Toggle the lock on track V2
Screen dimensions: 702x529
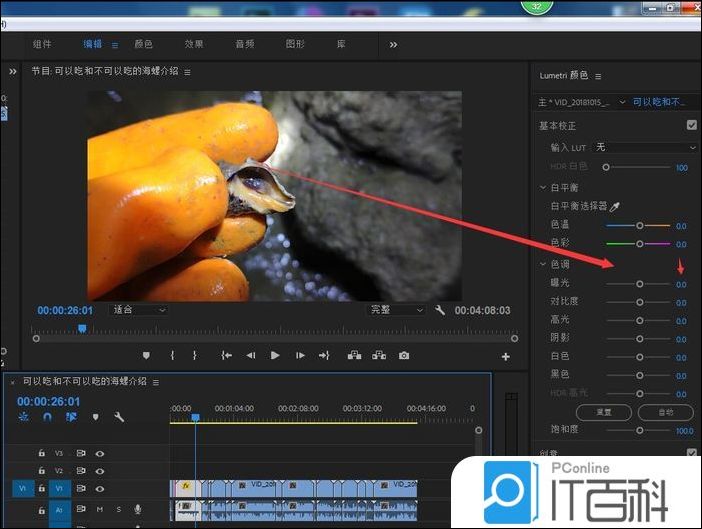(41, 470)
